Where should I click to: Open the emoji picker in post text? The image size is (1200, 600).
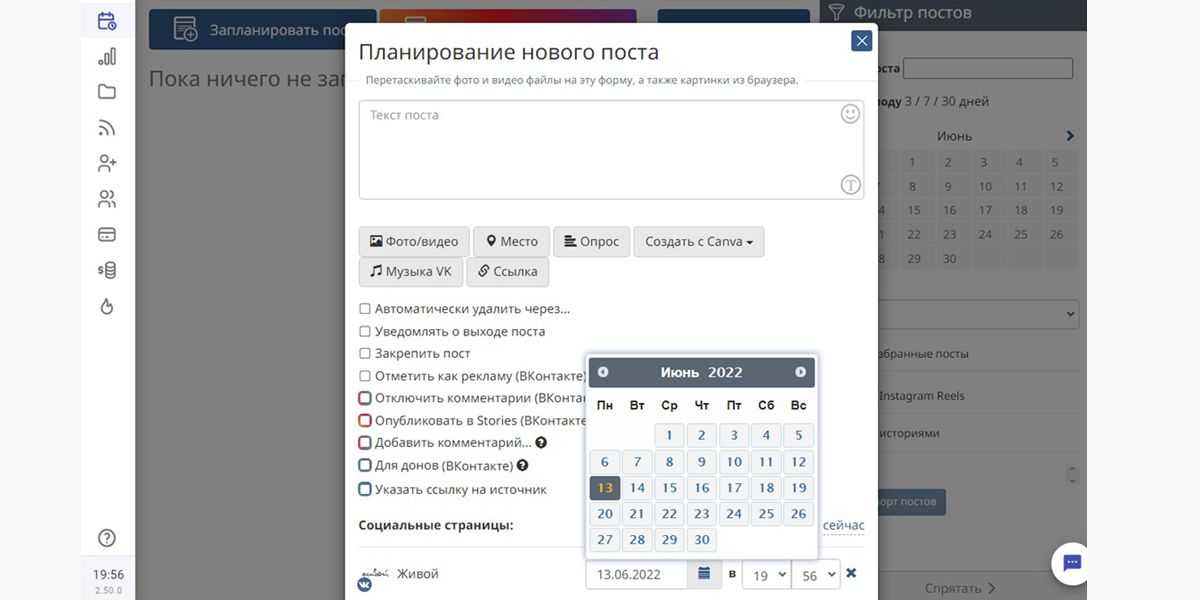[850, 114]
